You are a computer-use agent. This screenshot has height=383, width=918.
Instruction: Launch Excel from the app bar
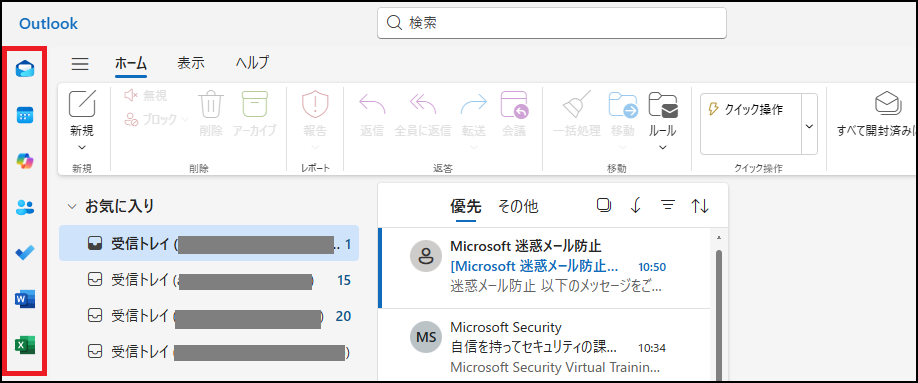click(x=25, y=345)
